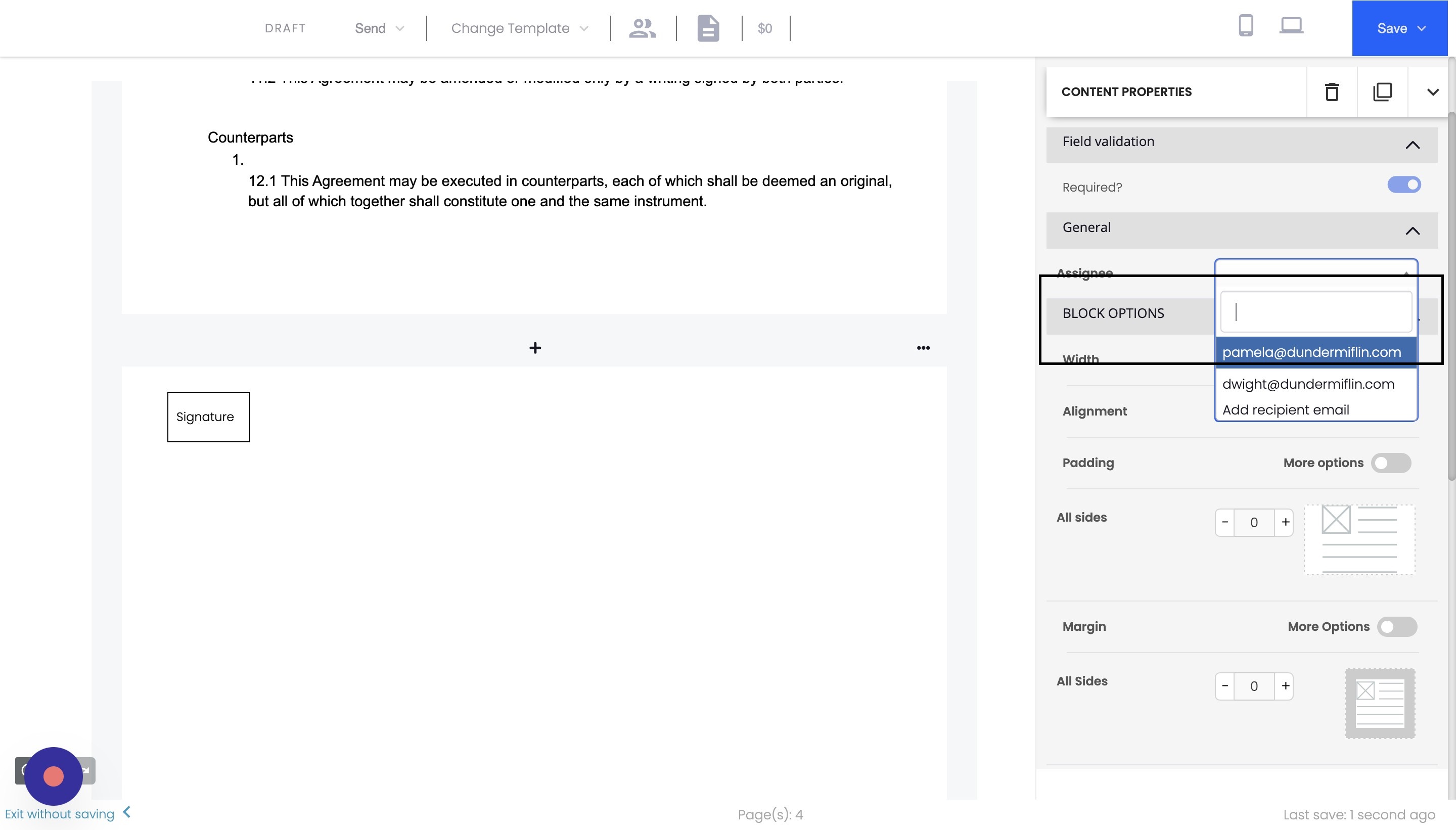Screen dimensions: 1456x830
Task: Collapse the Field validation section
Action: 1412,145
